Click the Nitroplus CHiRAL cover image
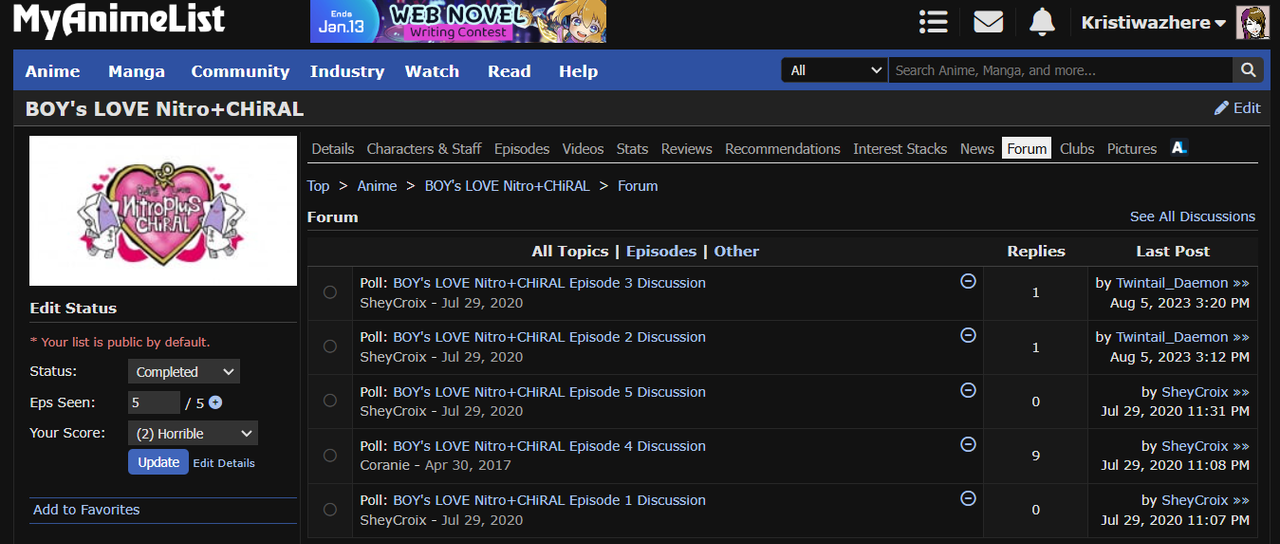Image resolution: width=1280 pixels, height=544 pixels. point(163,210)
